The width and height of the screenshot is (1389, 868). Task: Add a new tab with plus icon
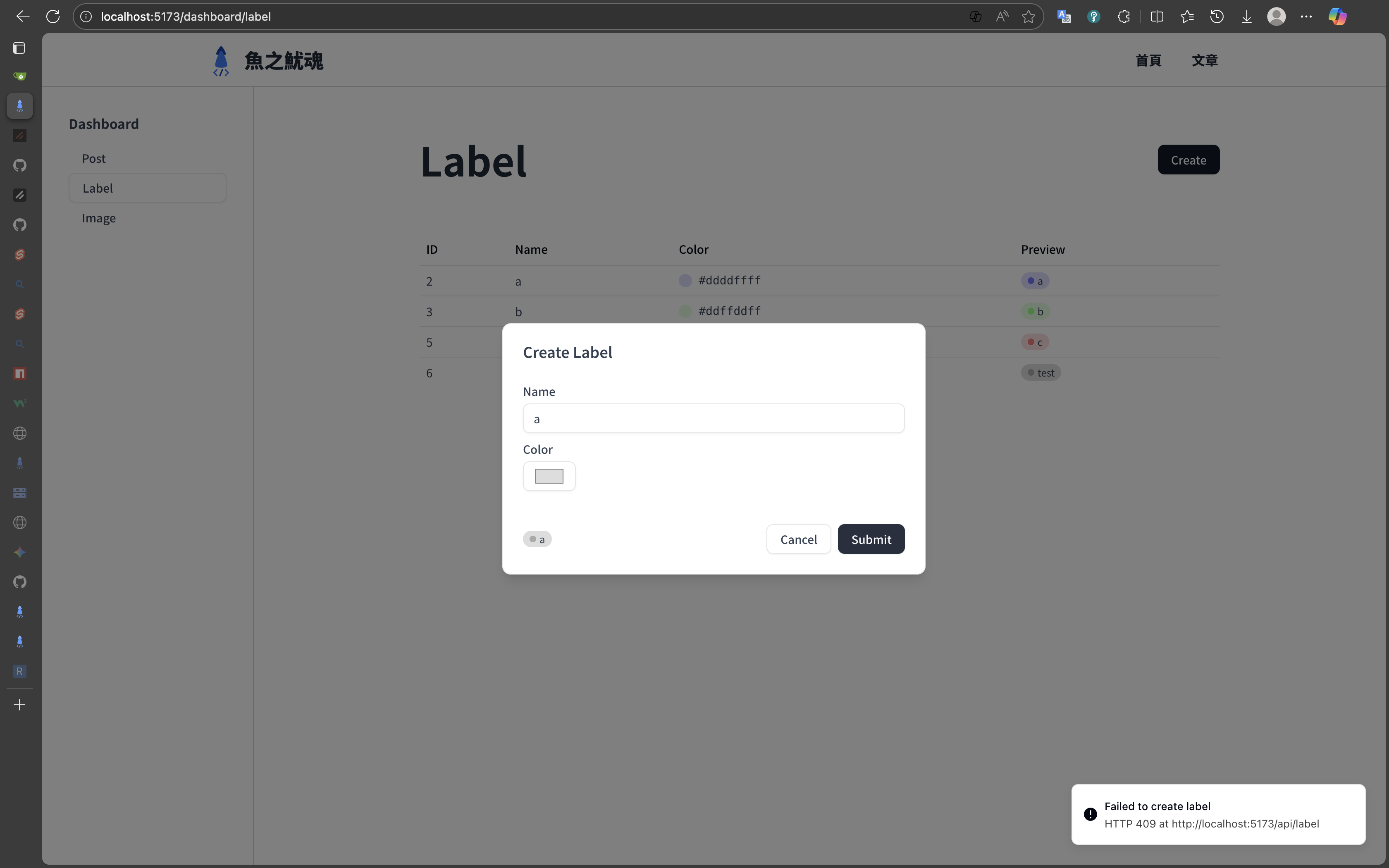click(19, 705)
